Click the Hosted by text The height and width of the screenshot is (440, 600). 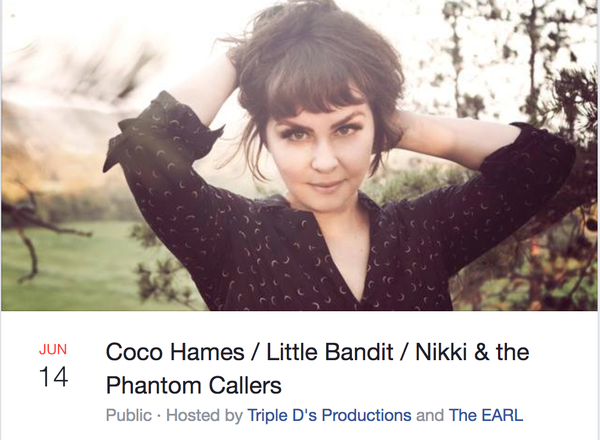click(x=204, y=415)
